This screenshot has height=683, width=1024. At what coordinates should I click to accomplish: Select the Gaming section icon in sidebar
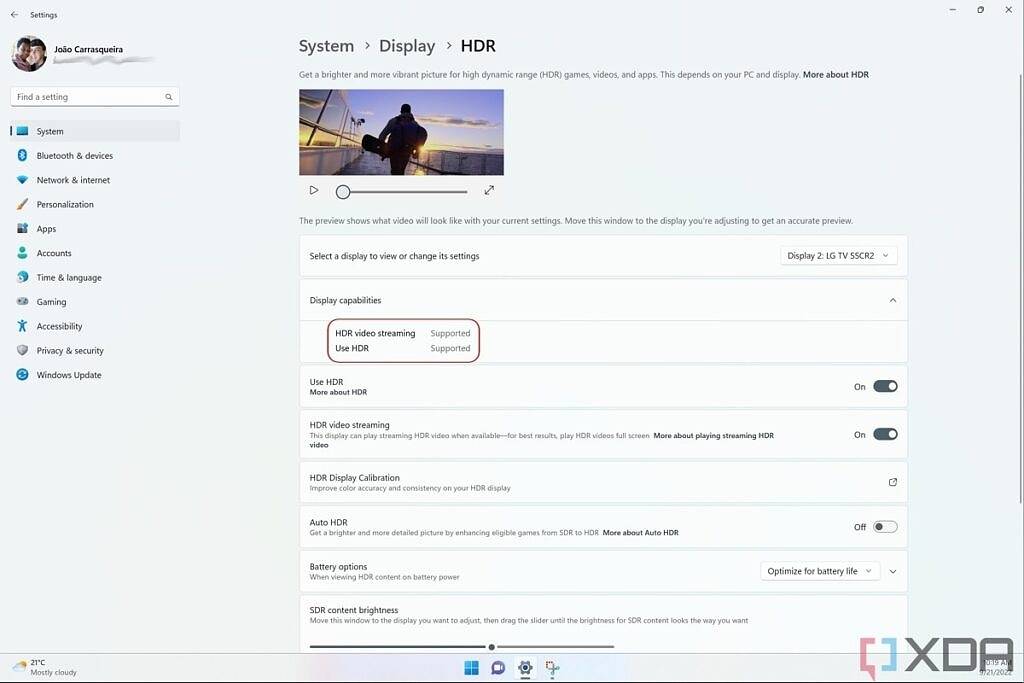pos(22,301)
